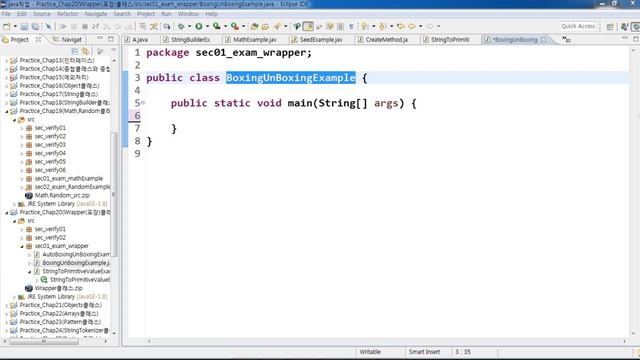640x360 pixels.
Task: Click the Open Type icon
Action: (265, 27)
